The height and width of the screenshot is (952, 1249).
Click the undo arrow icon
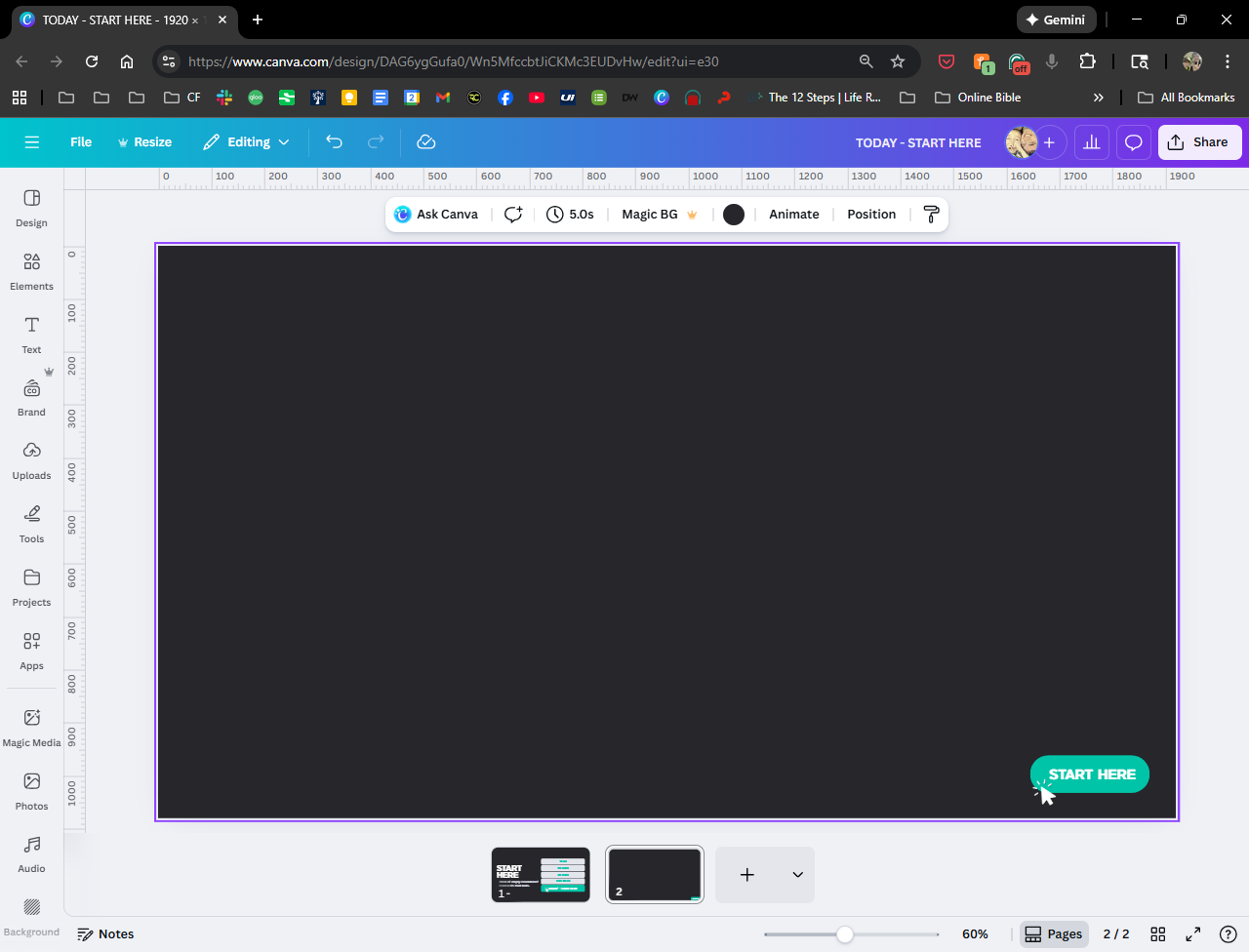click(334, 142)
